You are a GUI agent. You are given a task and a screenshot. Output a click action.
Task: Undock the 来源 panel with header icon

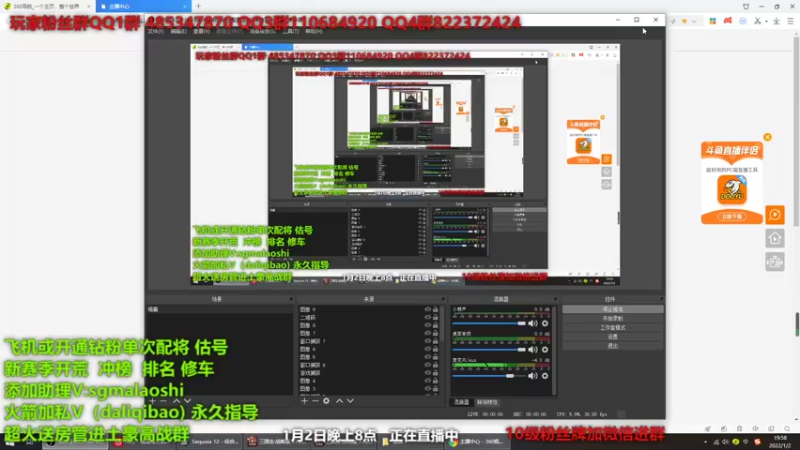point(443,299)
